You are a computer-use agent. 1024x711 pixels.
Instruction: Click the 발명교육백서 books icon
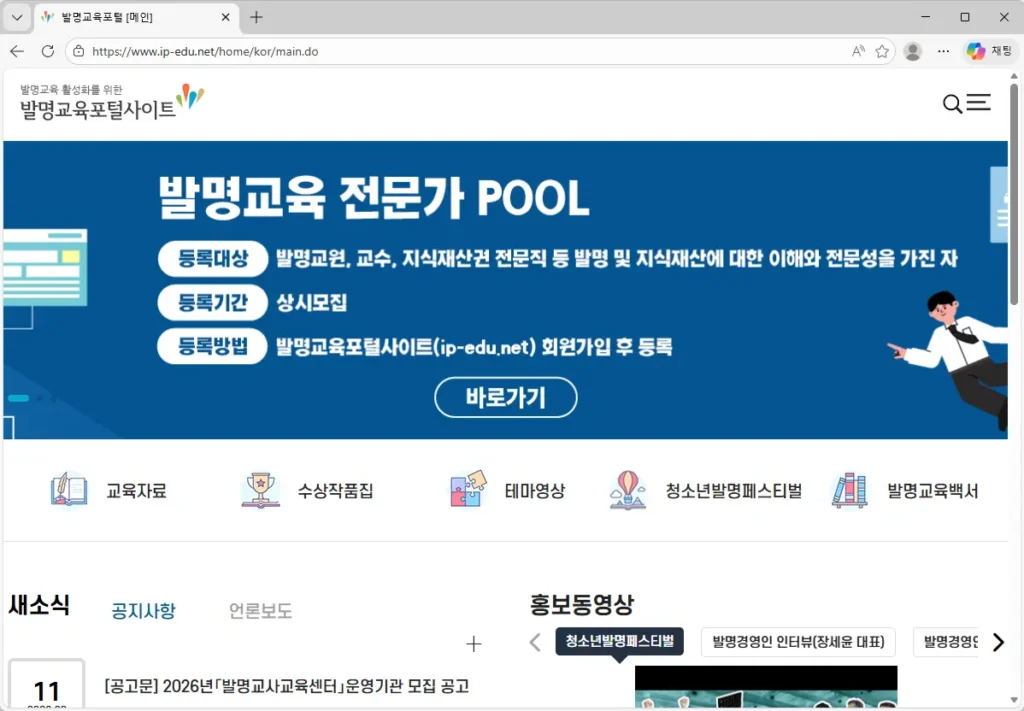pos(849,490)
